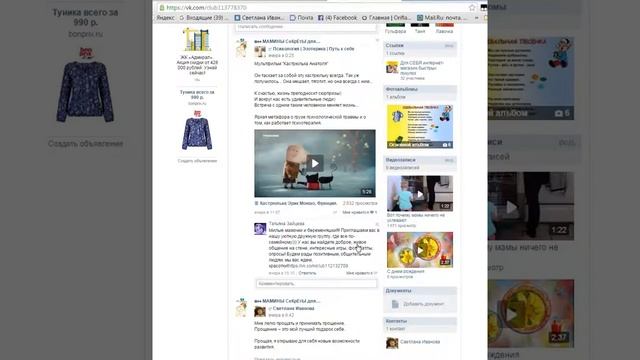Open the Главная | Orifla... bookmark
640x360 pixels.
coord(387,18)
